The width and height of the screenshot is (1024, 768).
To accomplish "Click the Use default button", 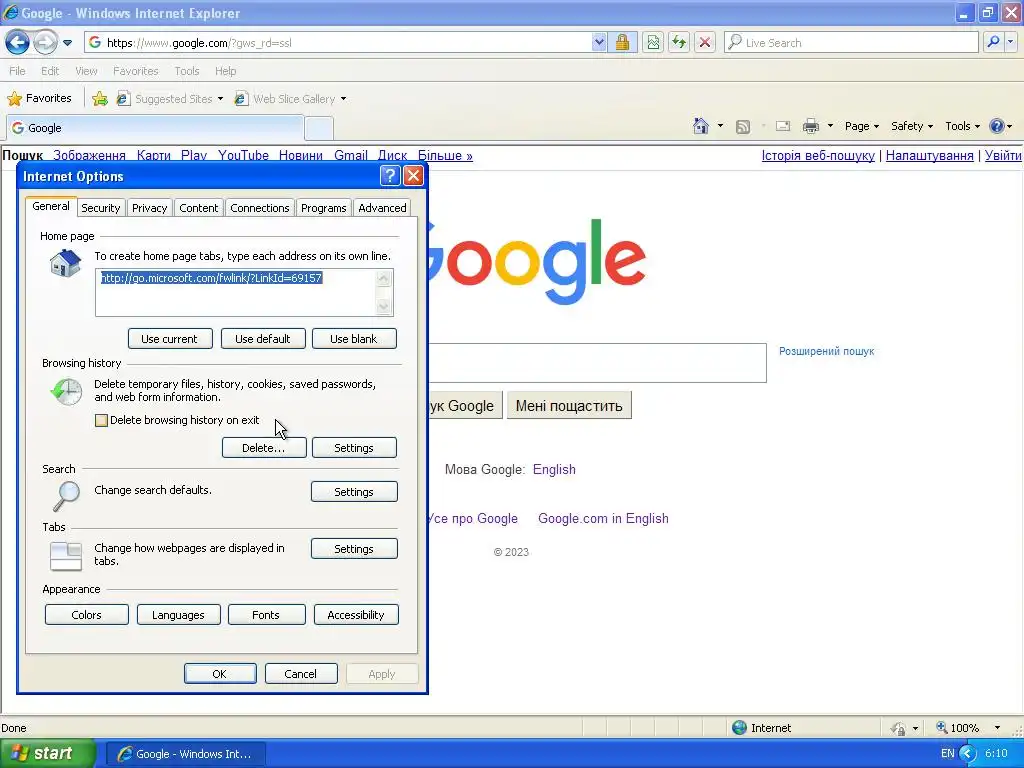I will [x=263, y=339].
